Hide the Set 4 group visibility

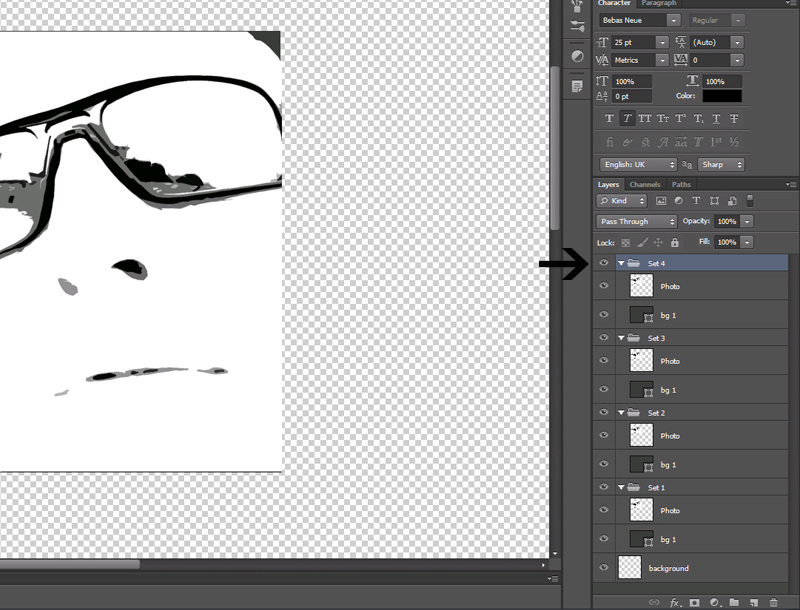[604, 263]
